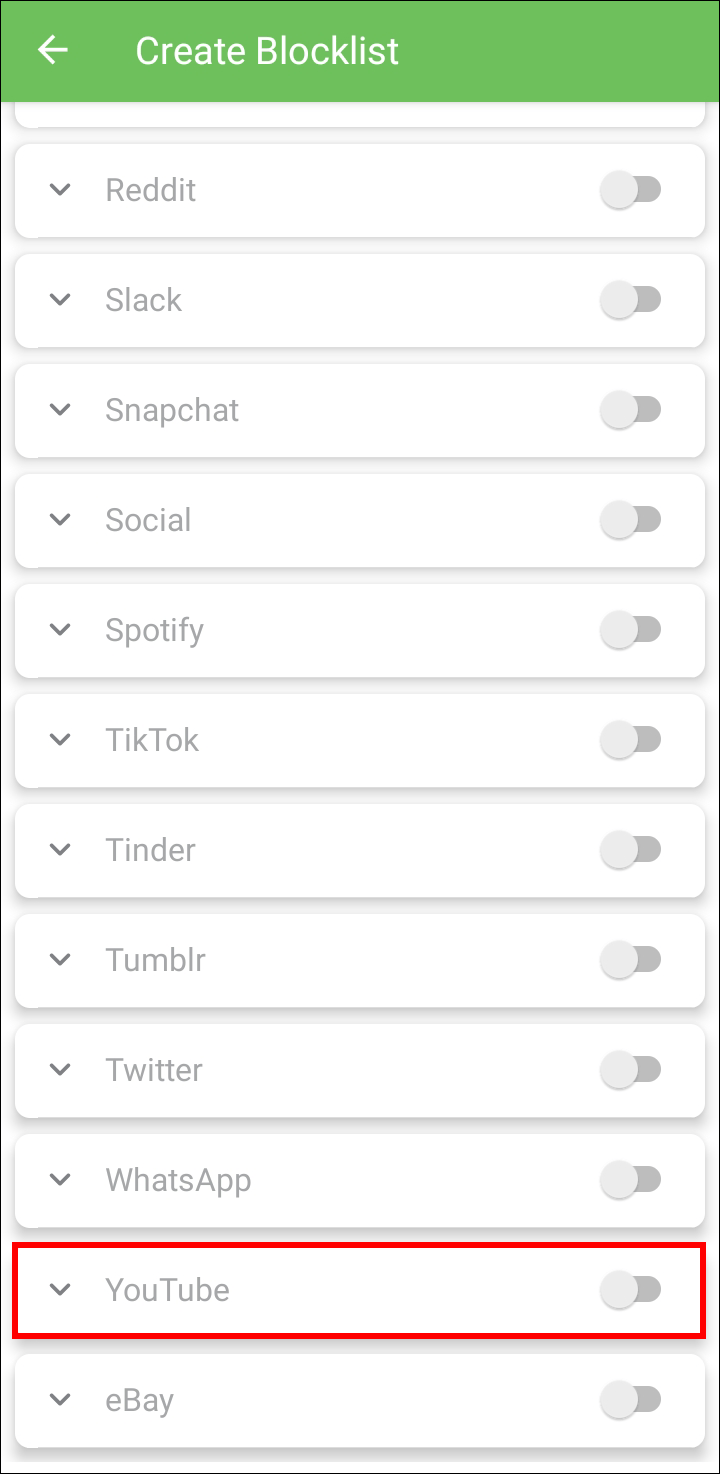Expand the Slack chevron arrow
Viewport: 720px width, 1474px height.
tap(61, 299)
